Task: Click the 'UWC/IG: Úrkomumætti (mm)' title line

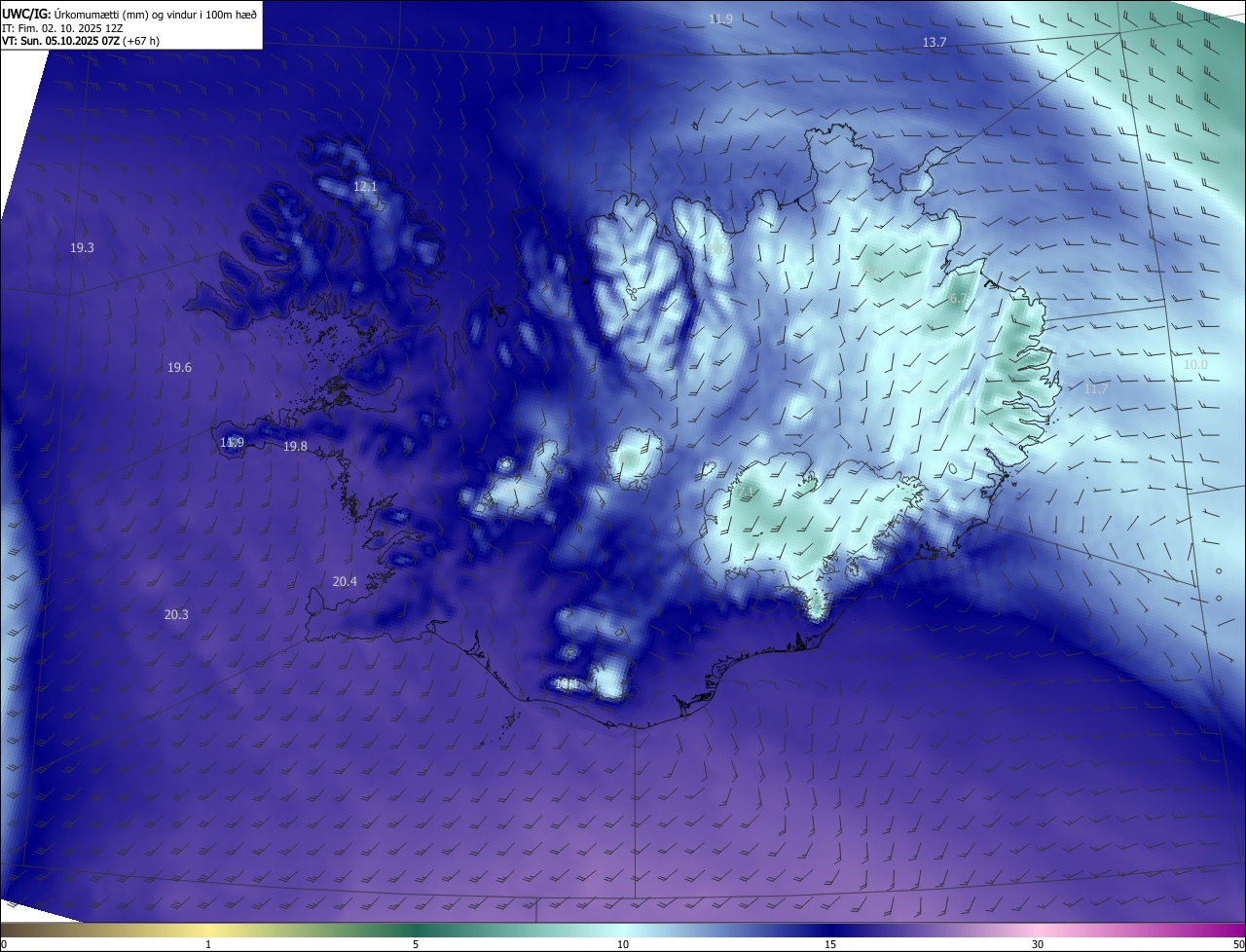Action: 129,13
